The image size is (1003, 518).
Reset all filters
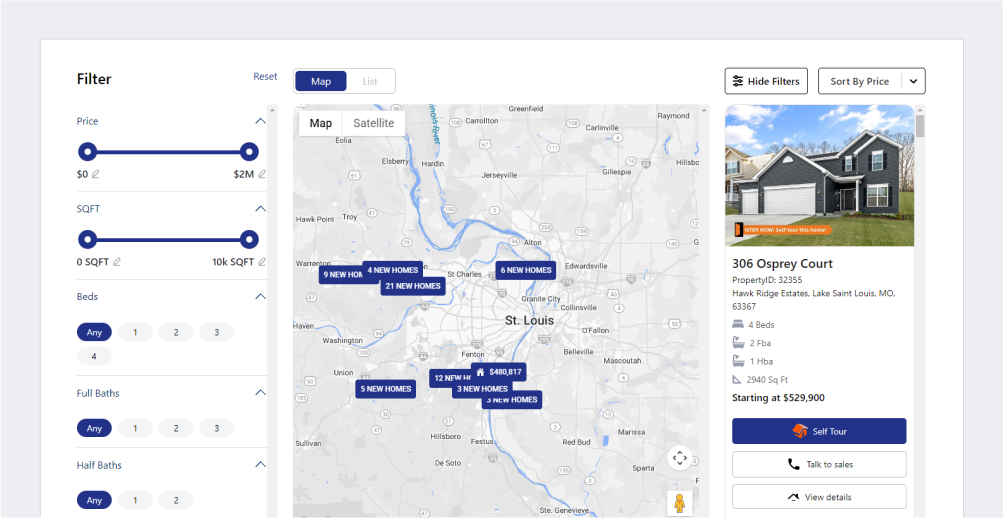pos(265,77)
